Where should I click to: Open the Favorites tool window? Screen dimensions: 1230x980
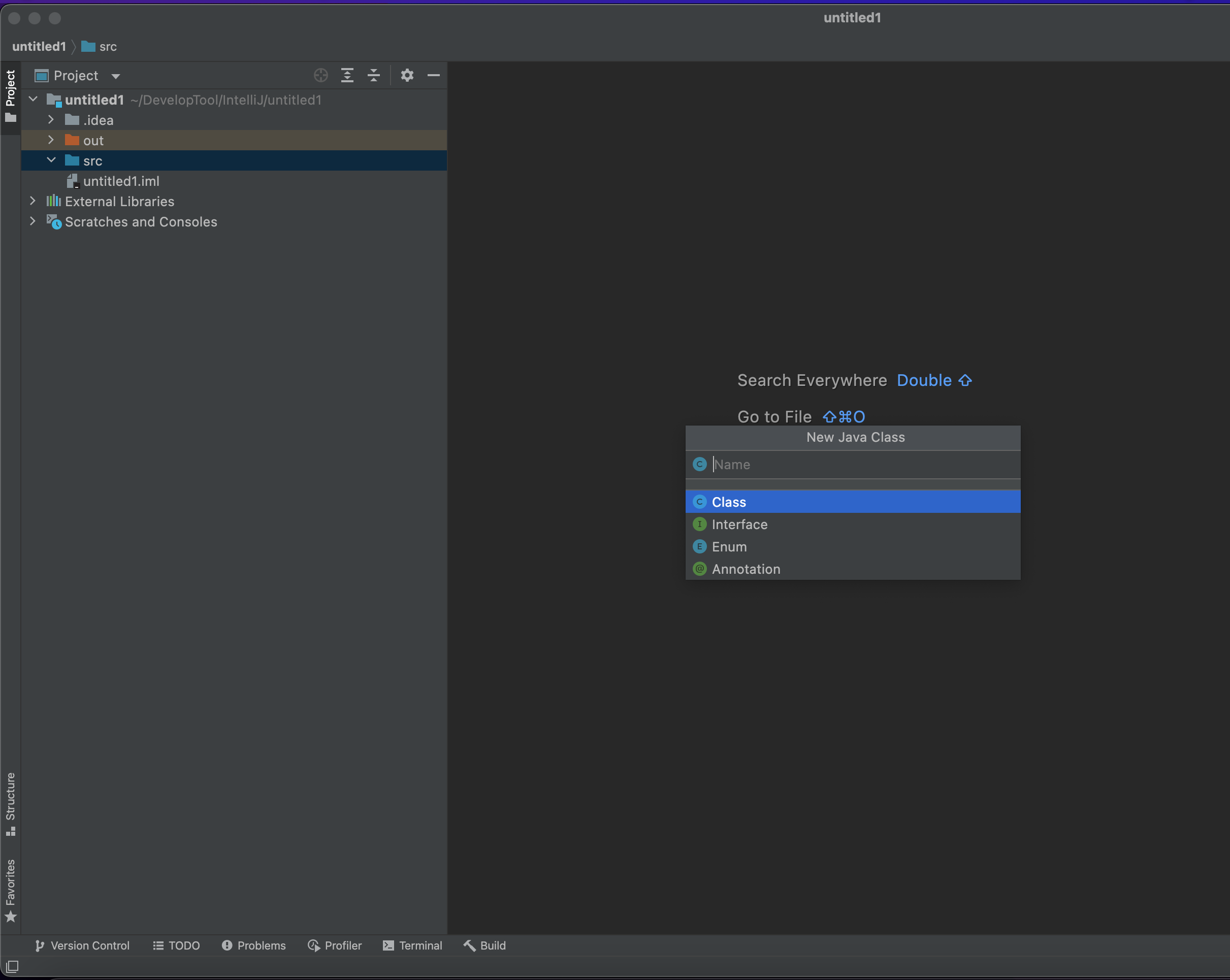click(10, 890)
